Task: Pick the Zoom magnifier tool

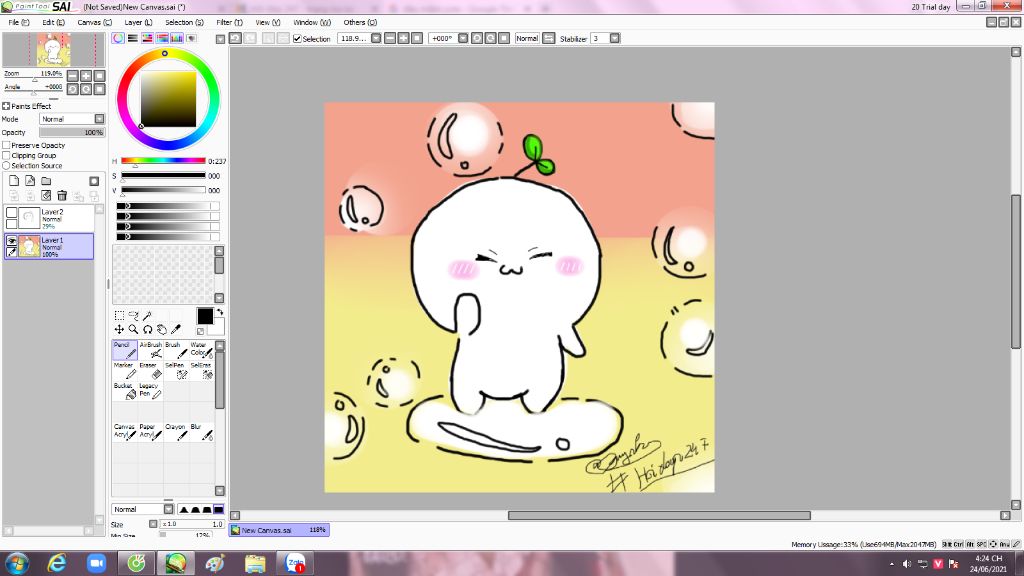Action: [133, 330]
